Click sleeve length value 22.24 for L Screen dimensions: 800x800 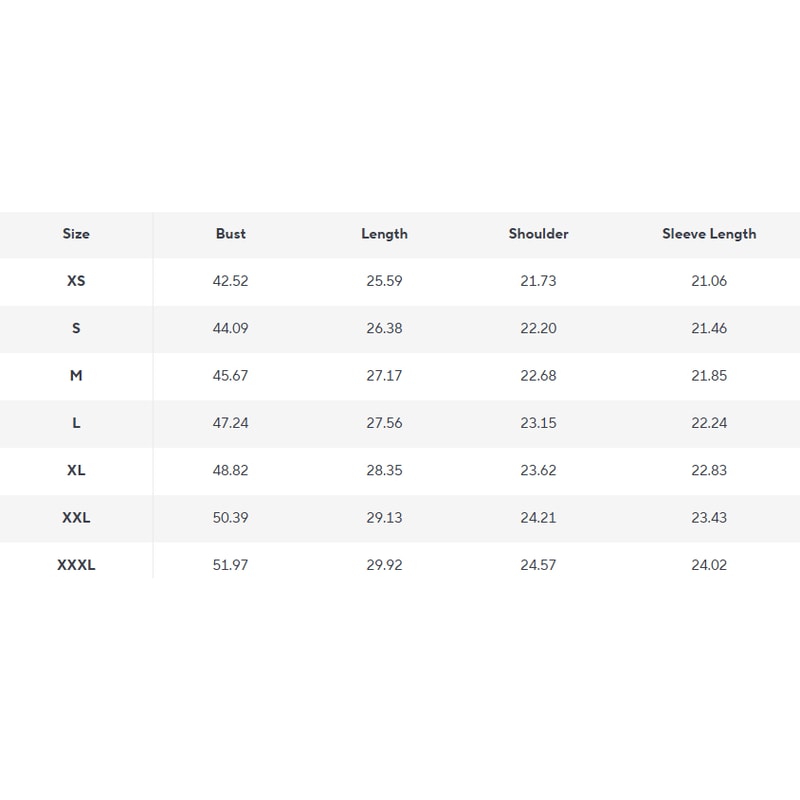(709, 423)
